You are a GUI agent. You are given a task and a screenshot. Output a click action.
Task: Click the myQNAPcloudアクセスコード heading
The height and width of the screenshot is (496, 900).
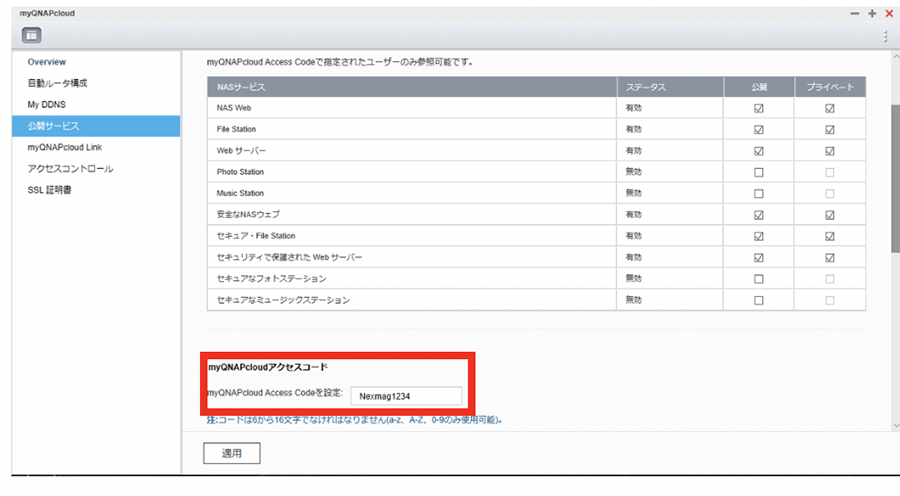(267, 367)
